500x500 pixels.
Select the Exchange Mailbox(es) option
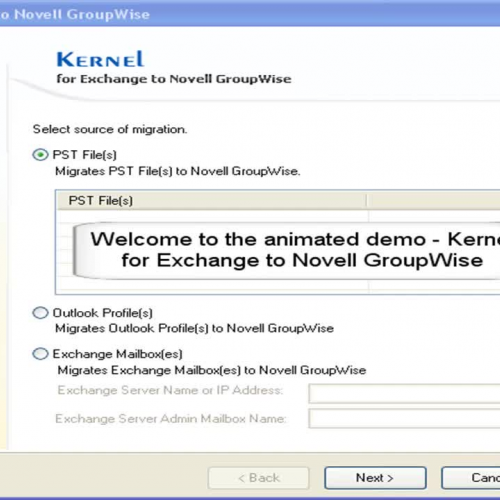click(40, 354)
